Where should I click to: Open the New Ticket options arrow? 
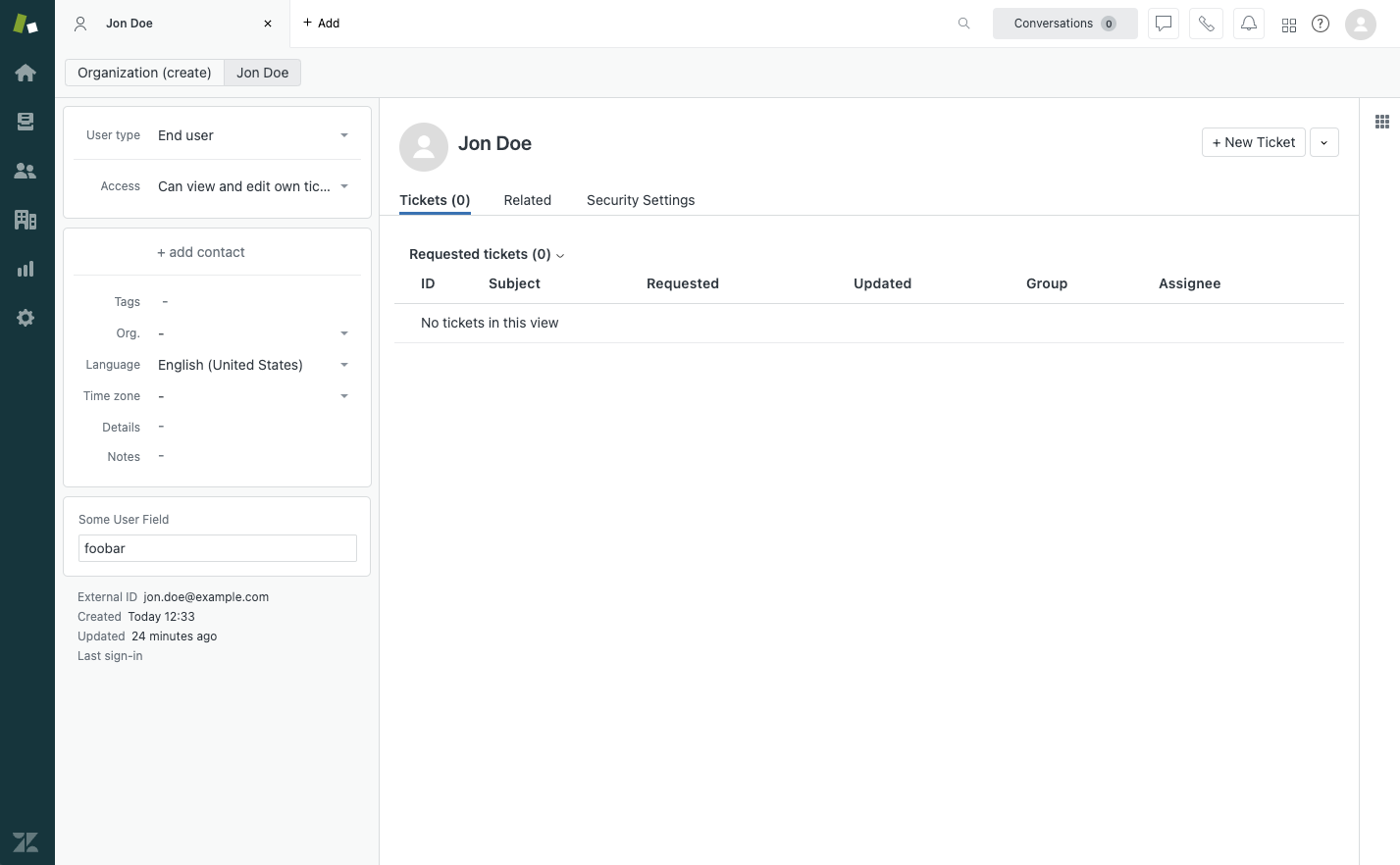coord(1323,143)
